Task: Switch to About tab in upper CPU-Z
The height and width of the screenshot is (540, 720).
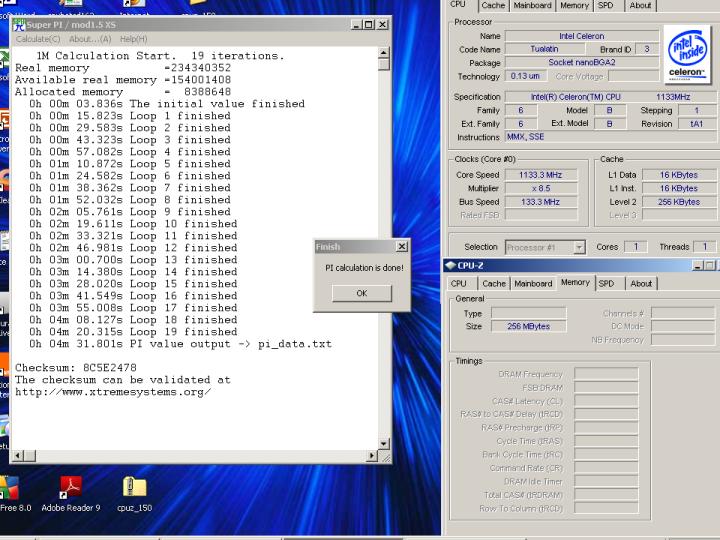Action: 640,5
